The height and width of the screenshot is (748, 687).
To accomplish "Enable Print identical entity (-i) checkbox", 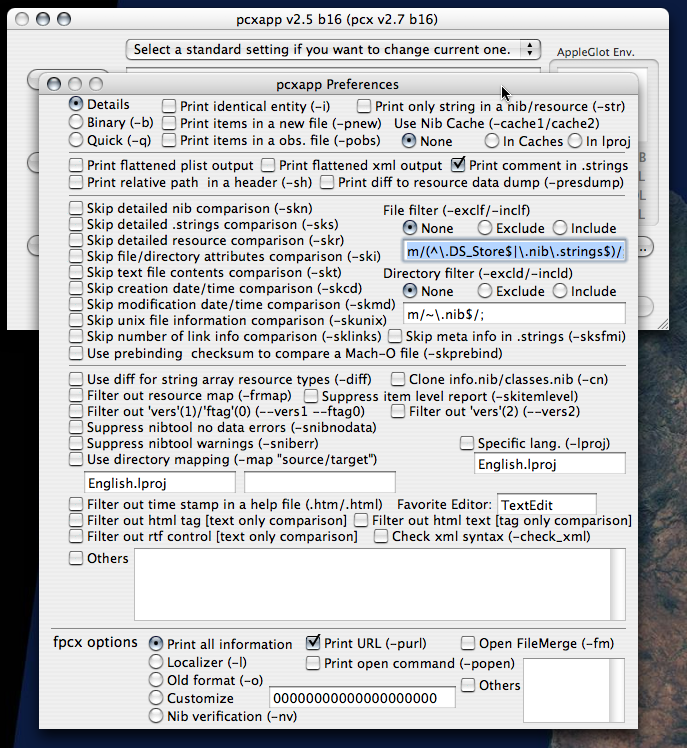I will [170, 106].
